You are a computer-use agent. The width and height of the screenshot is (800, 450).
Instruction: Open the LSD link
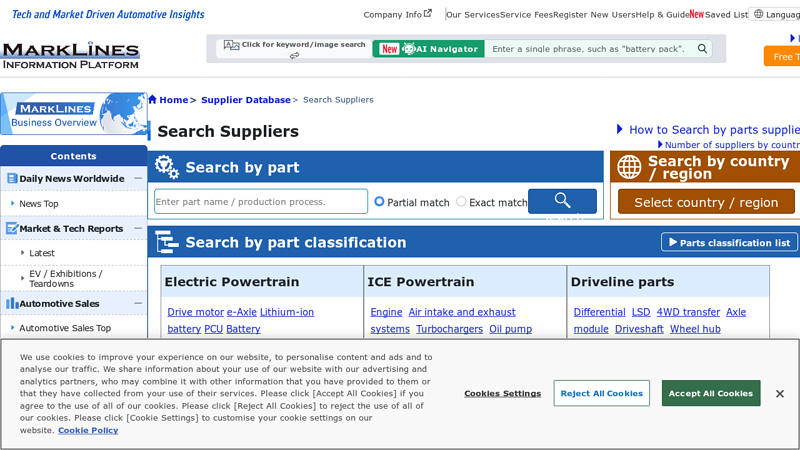(641, 312)
